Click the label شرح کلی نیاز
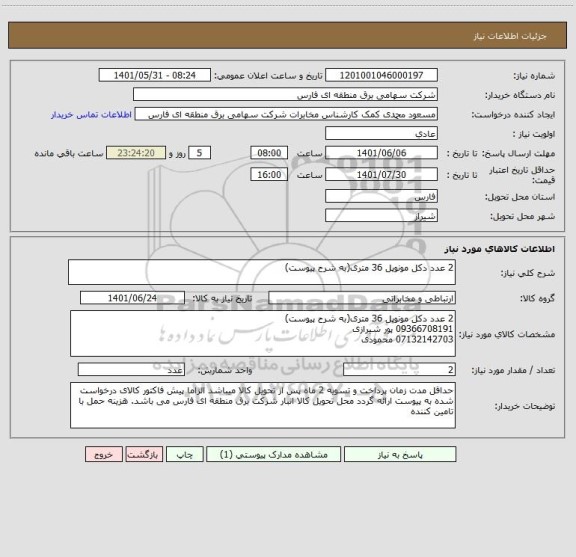This screenshot has height=557, width=576. coord(528,273)
